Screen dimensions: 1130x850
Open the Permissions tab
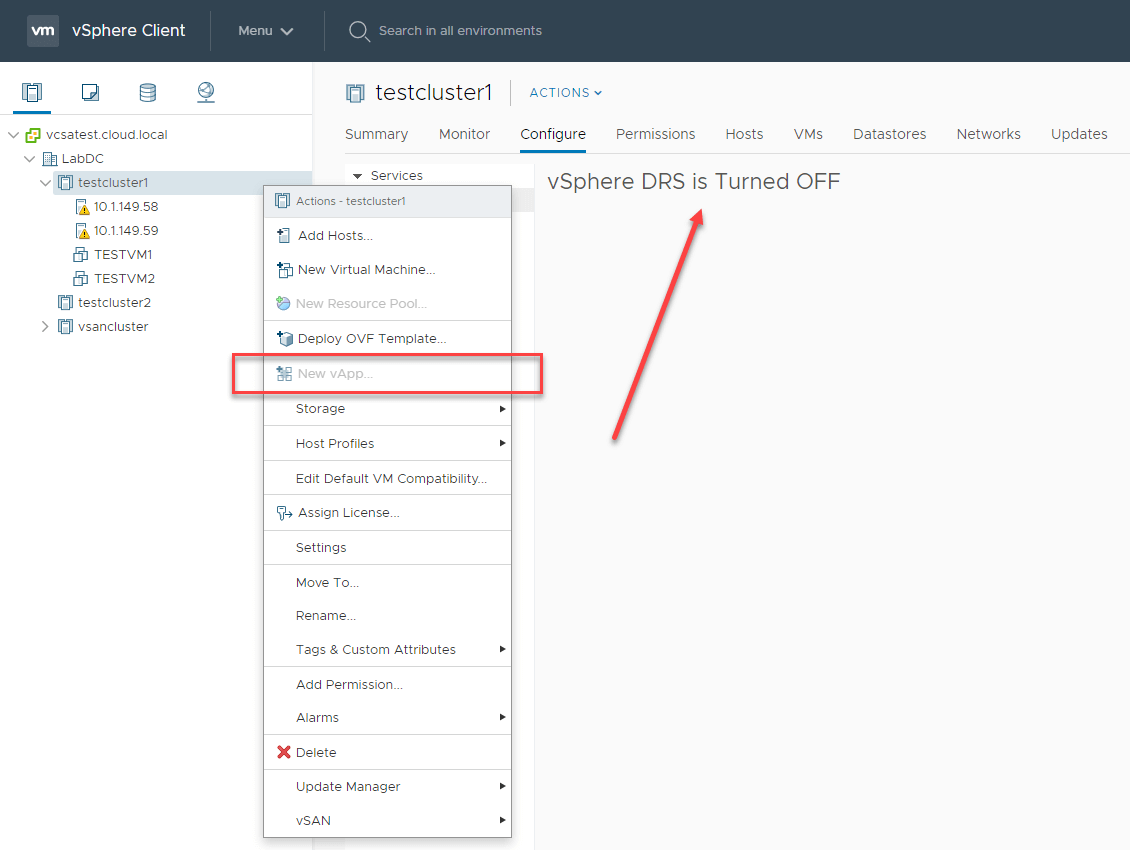(655, 134)
